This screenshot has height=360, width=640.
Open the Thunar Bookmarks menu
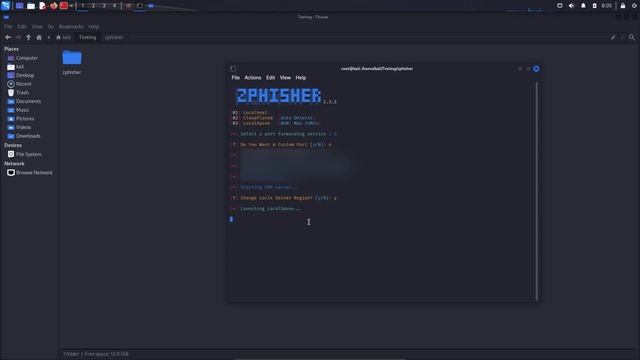click(x=71, y=27)
